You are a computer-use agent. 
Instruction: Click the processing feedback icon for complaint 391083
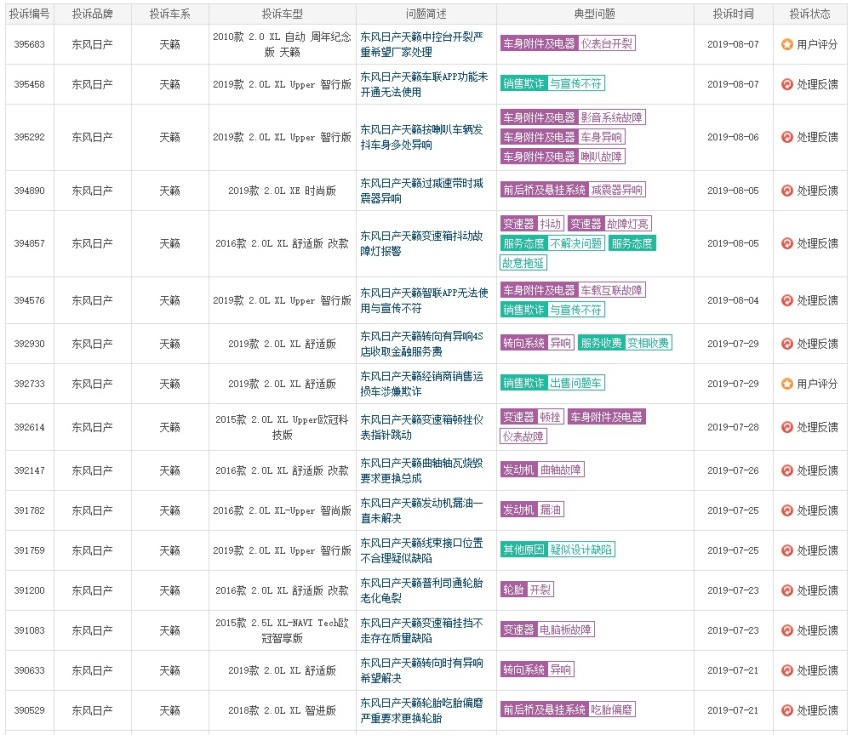tap(787, 631)
